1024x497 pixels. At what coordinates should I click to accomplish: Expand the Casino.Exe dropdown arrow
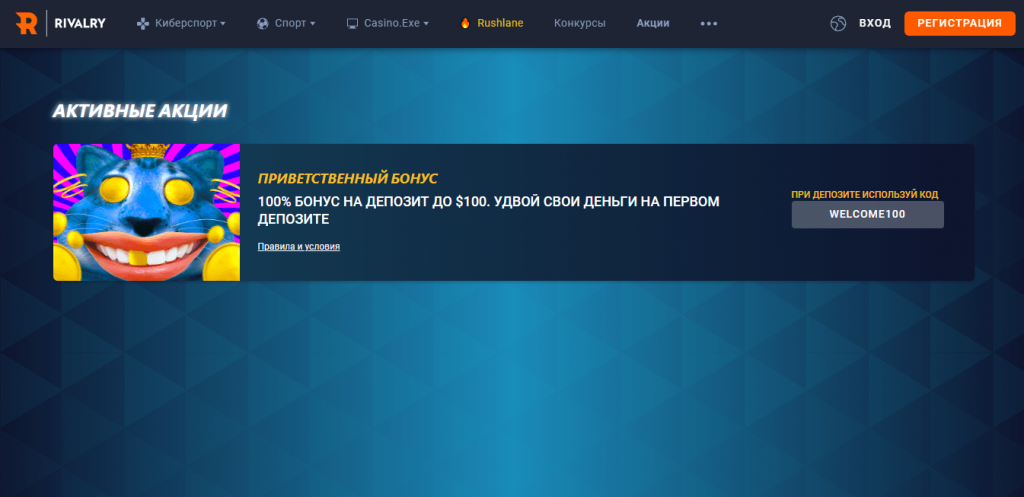click(x=426, y=23)
